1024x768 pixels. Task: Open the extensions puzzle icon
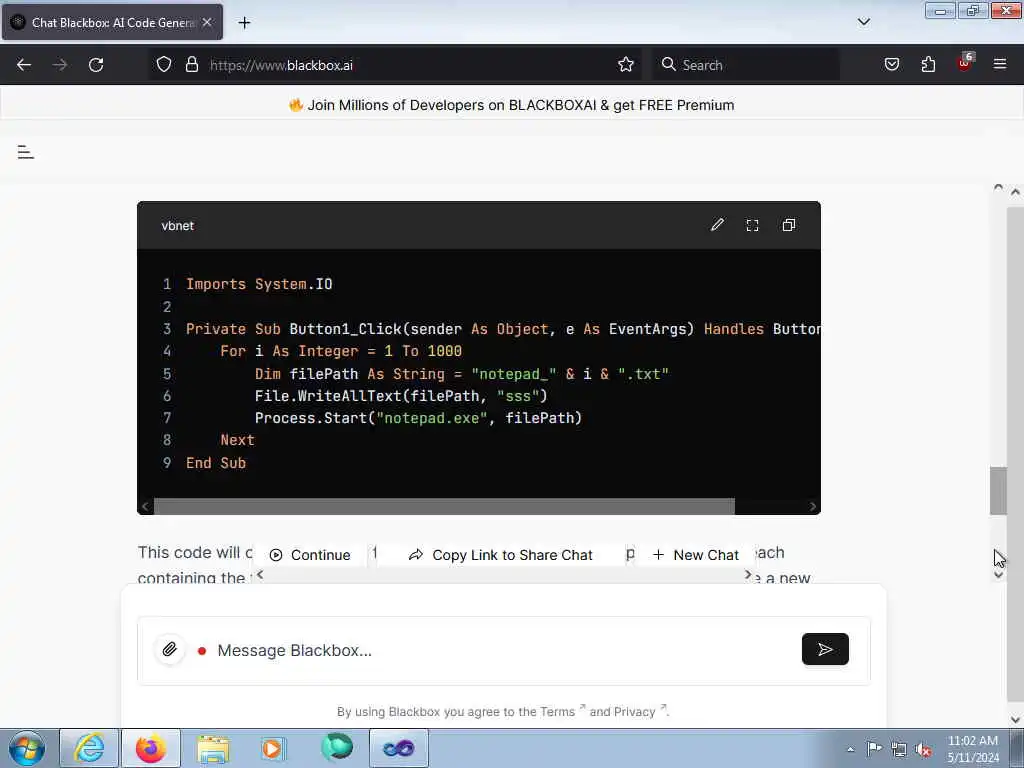coord(928,65)
